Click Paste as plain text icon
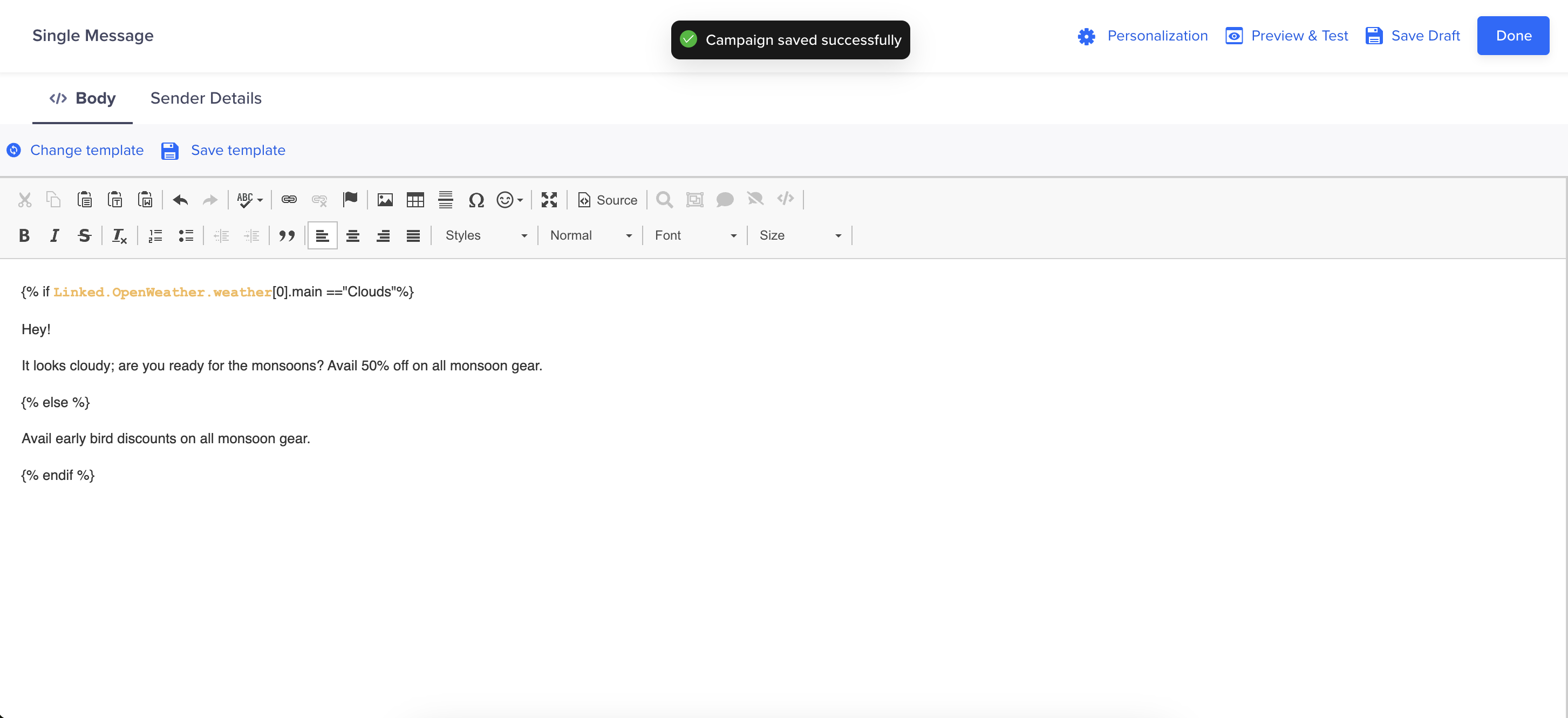Viewport: 1568px width, 718px height. [115, 200]
